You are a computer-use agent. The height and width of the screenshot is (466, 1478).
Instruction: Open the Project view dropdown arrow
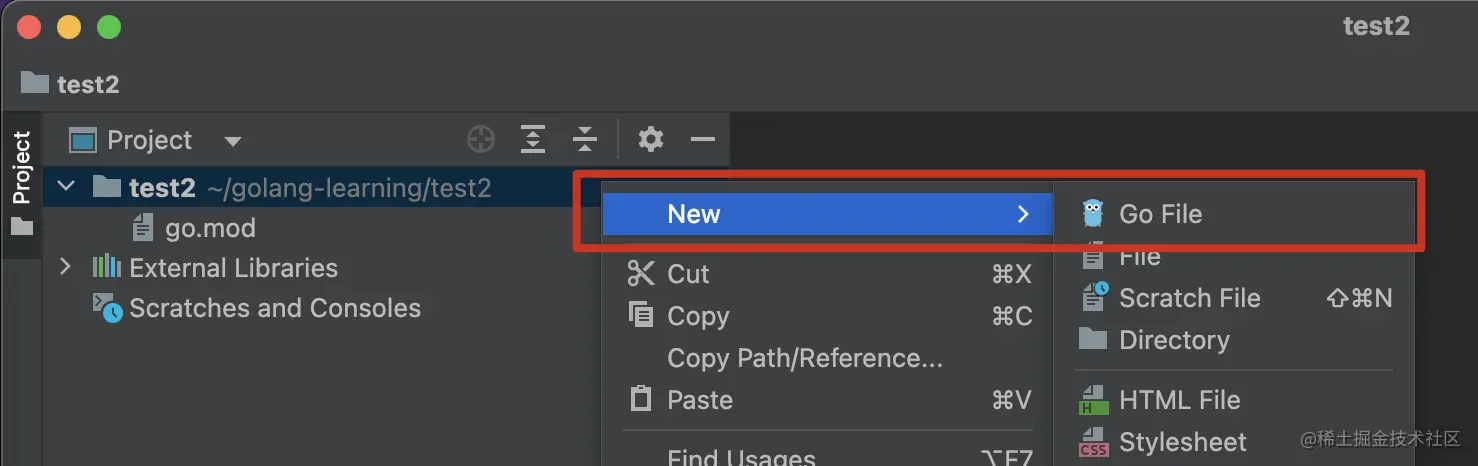pos(233,141)
